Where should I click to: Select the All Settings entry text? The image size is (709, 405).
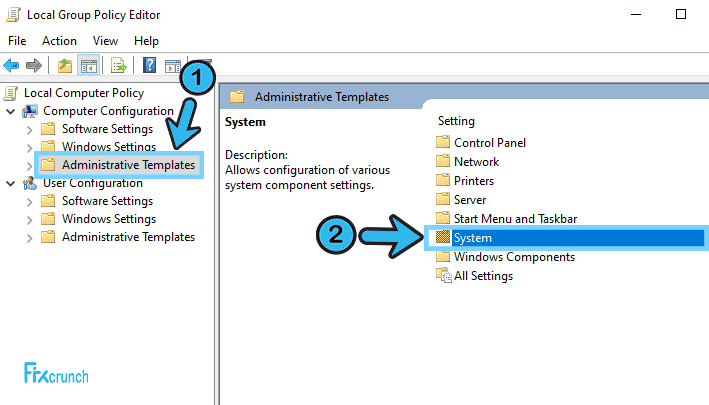tap(483, 276)
